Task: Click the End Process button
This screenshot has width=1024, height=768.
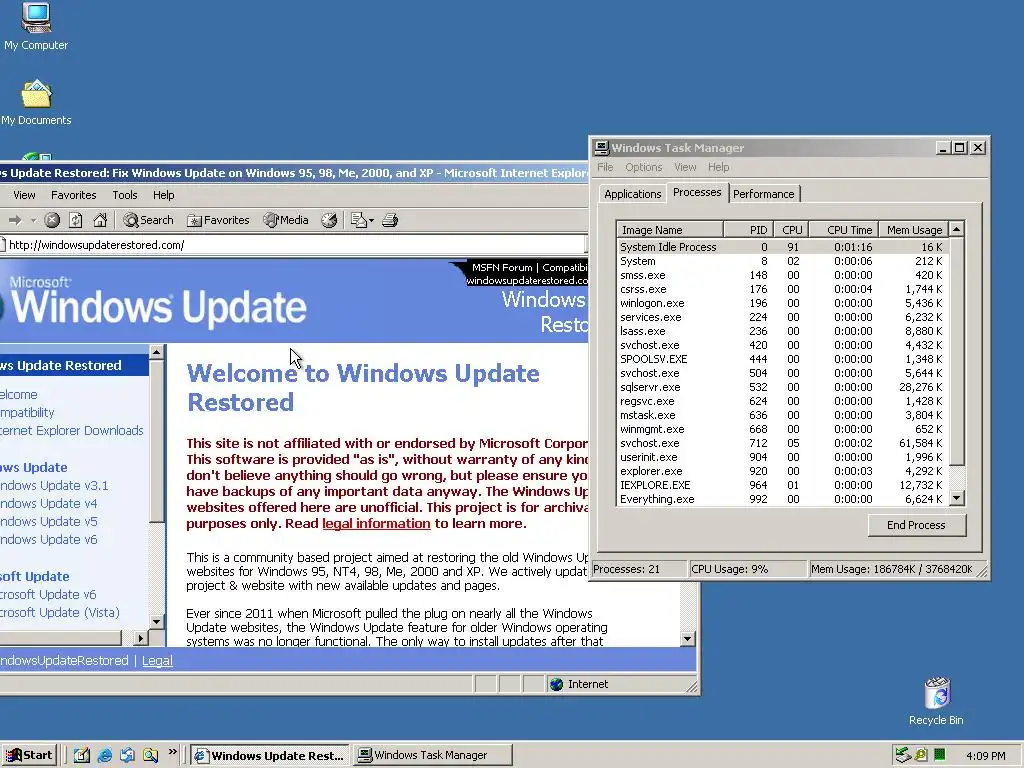Action: (916, 525)
